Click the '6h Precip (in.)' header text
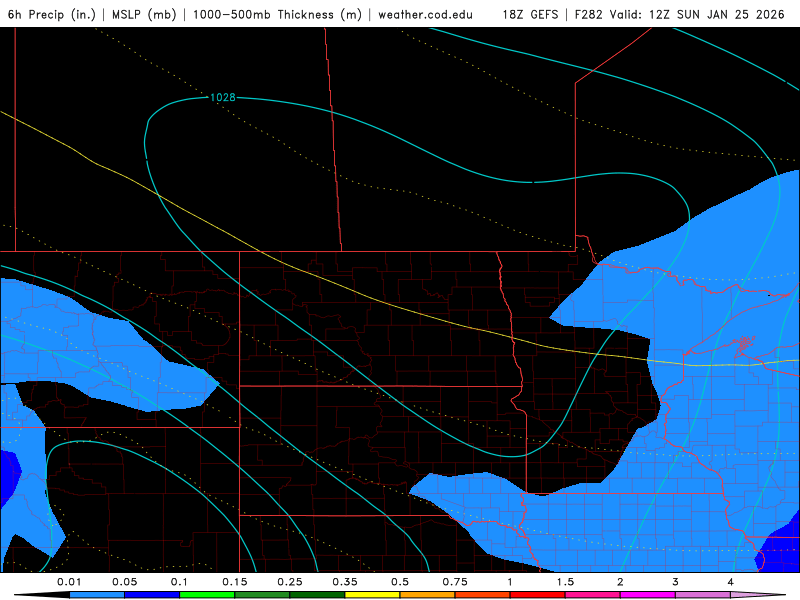This screenshot has width=800, height=600. point(52,14)
